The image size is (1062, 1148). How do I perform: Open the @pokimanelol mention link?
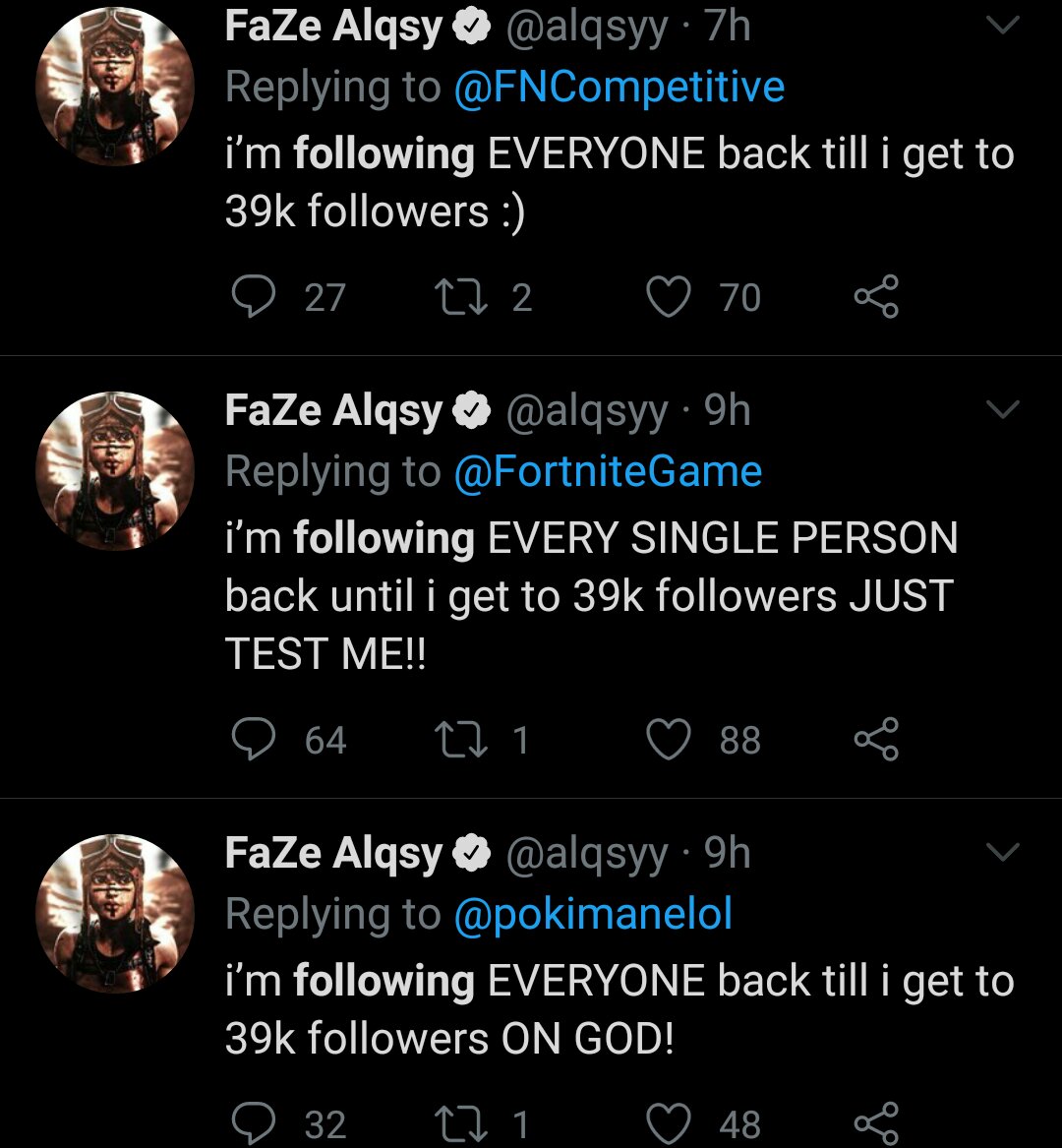pyautogui.click(x=593, y=915)
